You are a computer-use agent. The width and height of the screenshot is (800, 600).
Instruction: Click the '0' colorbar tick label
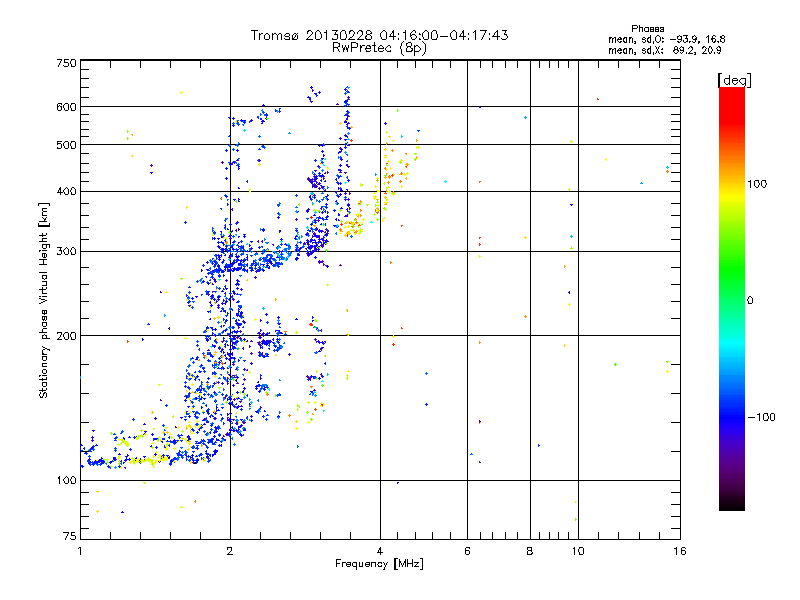coord(750,301)
